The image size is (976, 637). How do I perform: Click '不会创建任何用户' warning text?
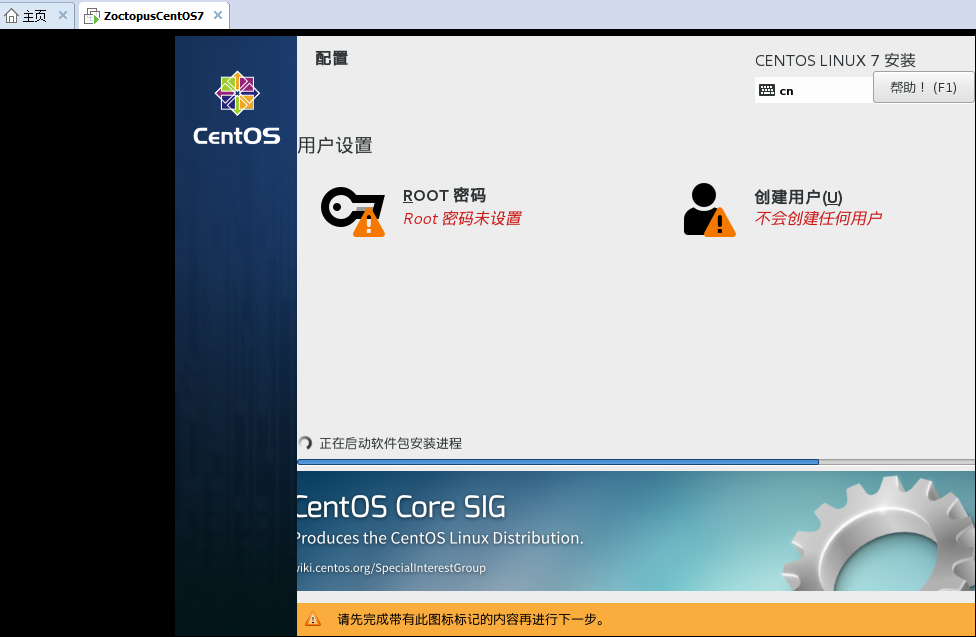818,219
